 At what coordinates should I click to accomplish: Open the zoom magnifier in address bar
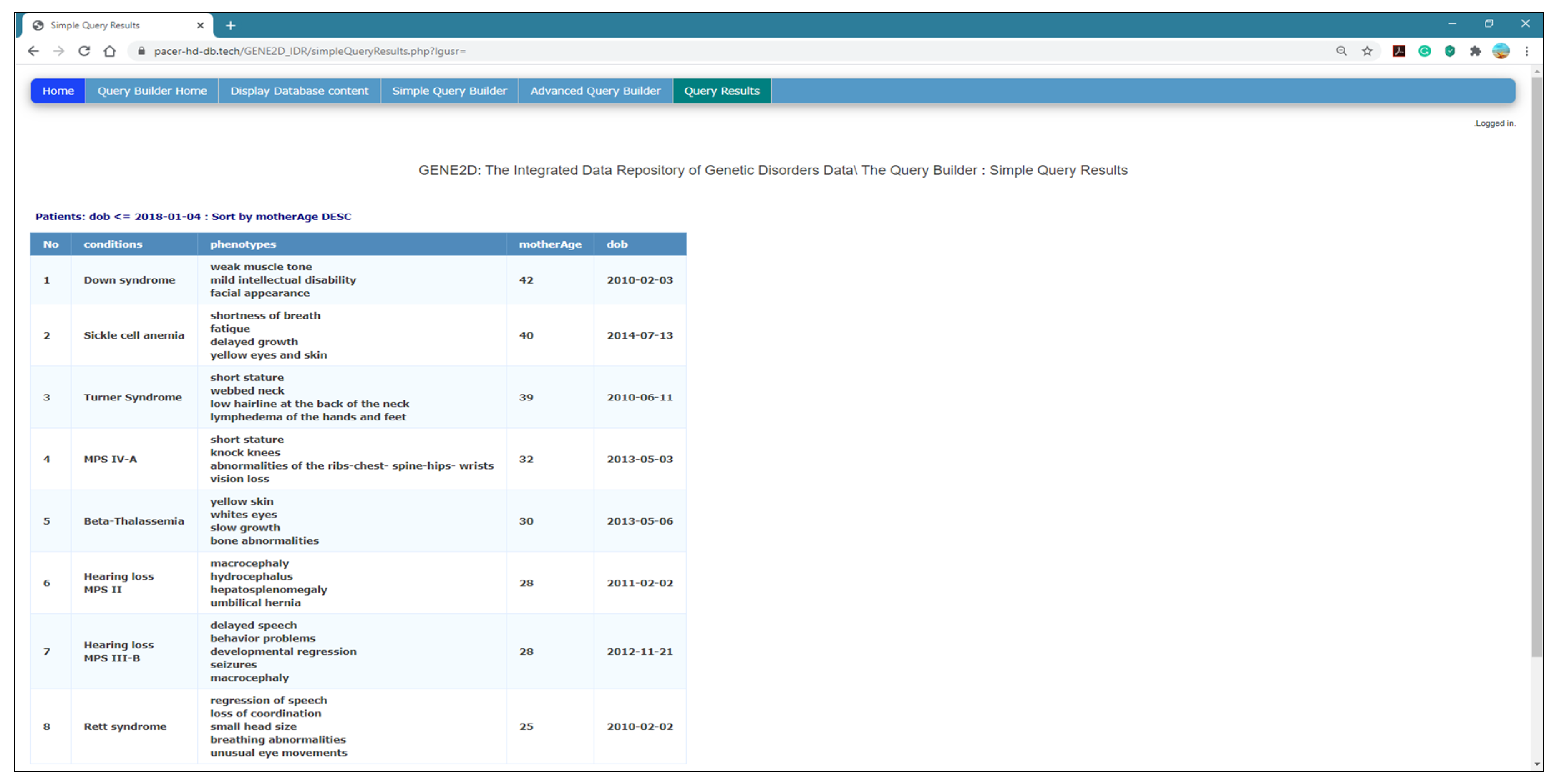point(1342,51)
